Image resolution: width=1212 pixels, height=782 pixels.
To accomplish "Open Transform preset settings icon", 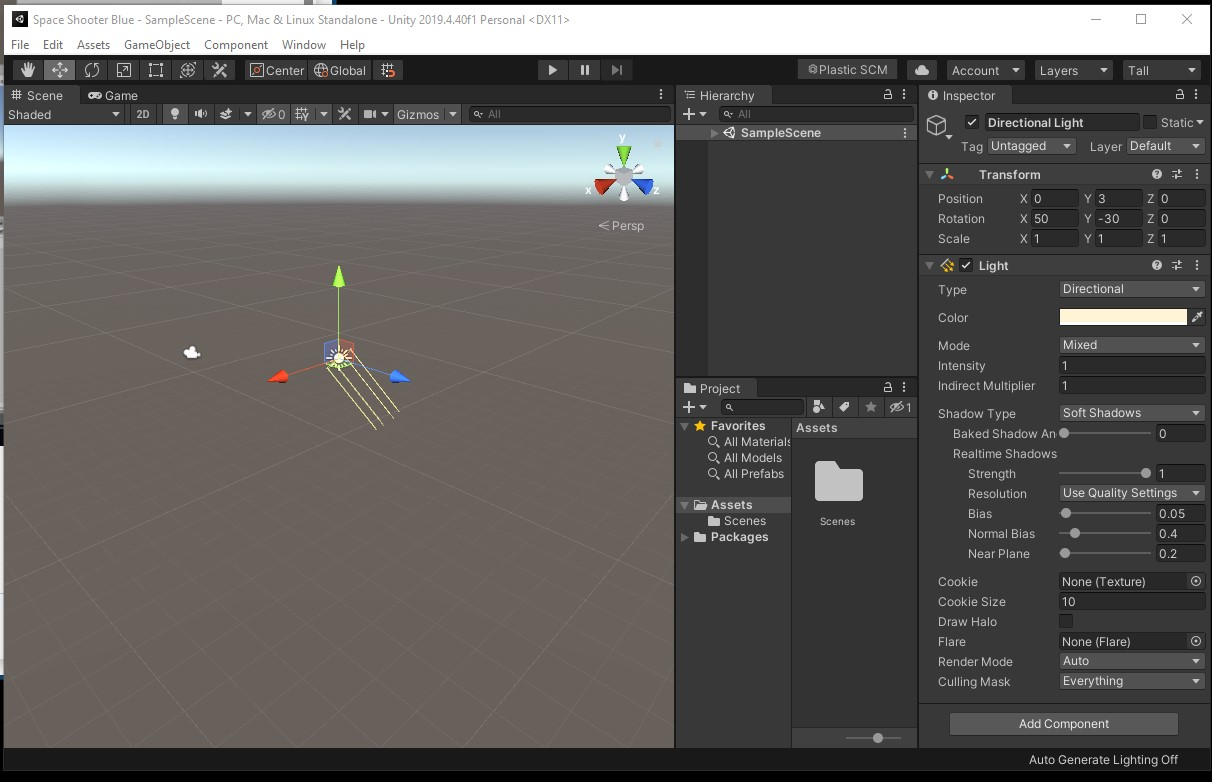I will 1177,174.
